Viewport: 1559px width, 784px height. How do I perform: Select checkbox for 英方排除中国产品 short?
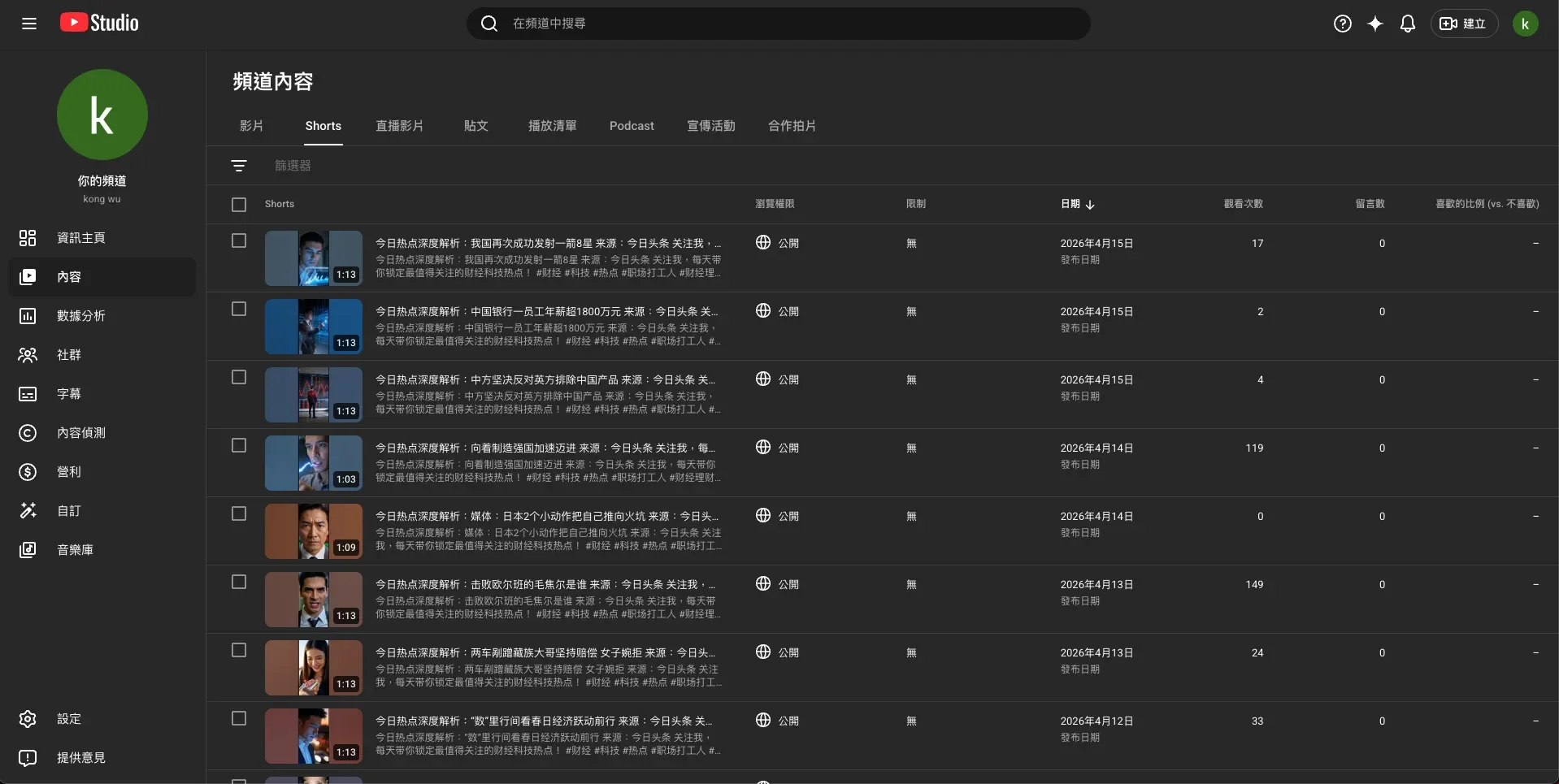point(239,377)
